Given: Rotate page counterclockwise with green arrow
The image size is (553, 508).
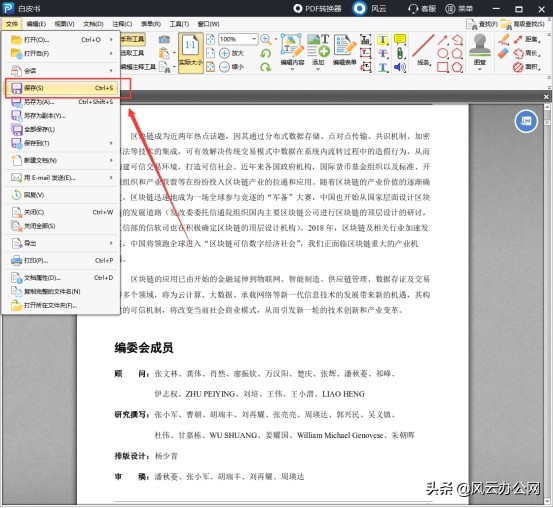Looking at the screenshot, I should pos(266,53).
